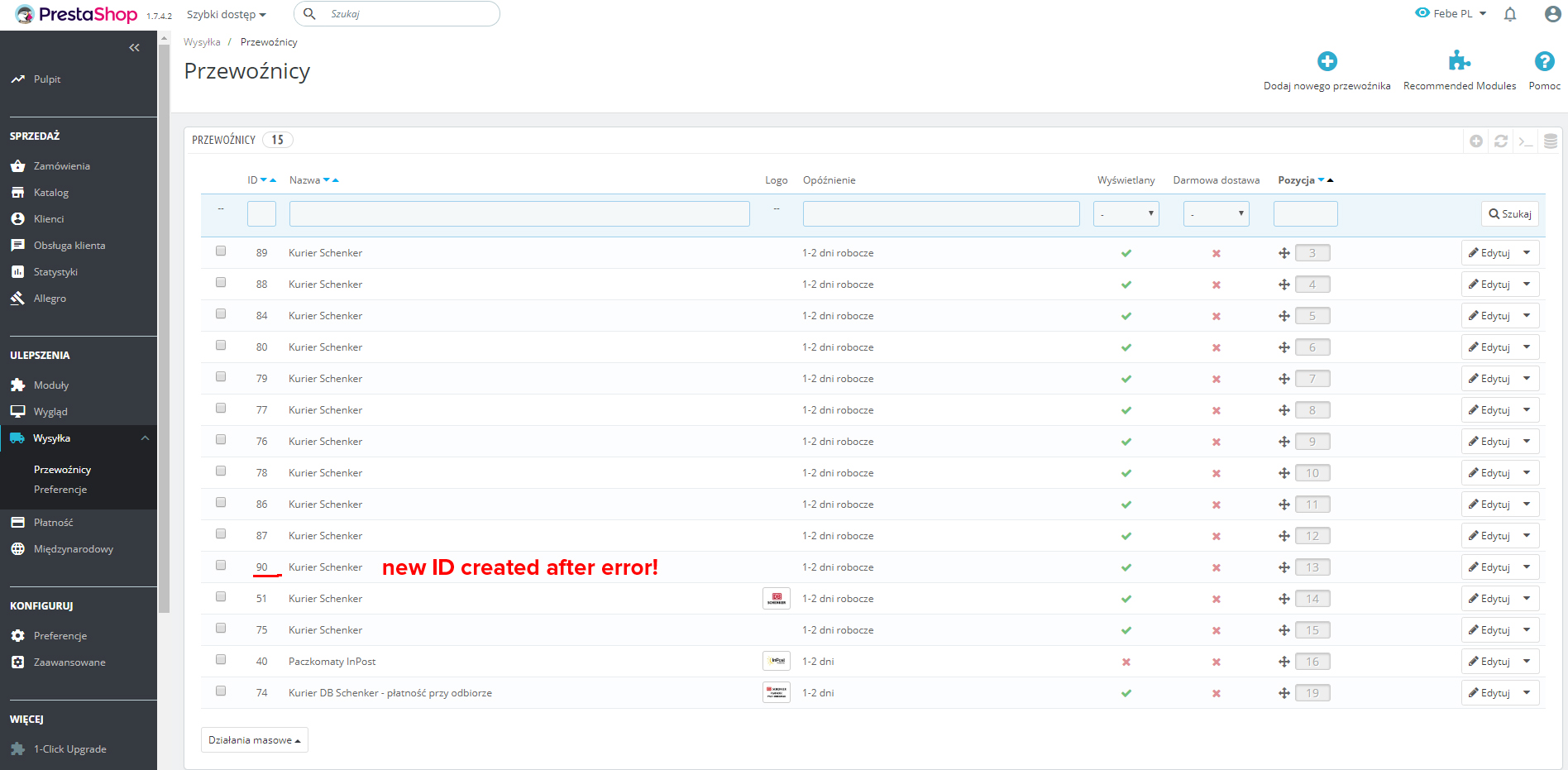Select checkbox for carrier ID 51
Image resolution: width=1568 pixels, height=770 pixels.
tap(221, 597)
